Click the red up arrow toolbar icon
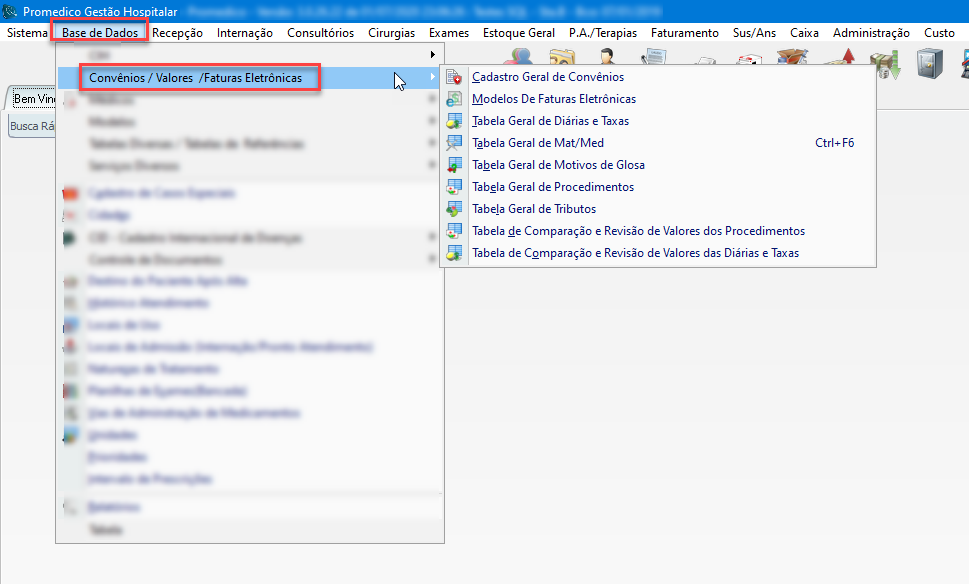This screenshot has height=584, width=969. [842, 57]
